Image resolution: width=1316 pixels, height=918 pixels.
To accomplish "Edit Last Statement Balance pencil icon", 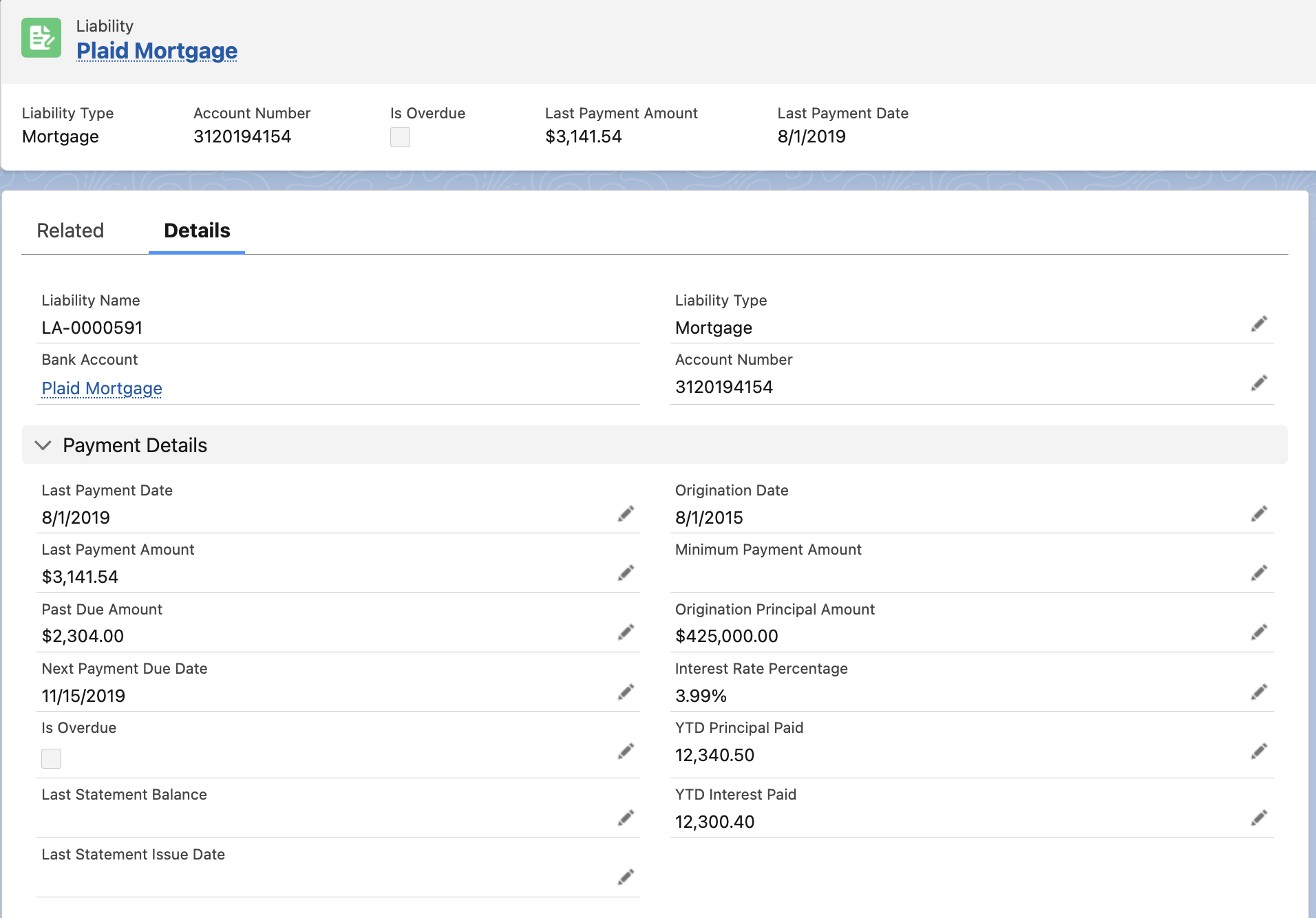I will click(x=626, y=818).
